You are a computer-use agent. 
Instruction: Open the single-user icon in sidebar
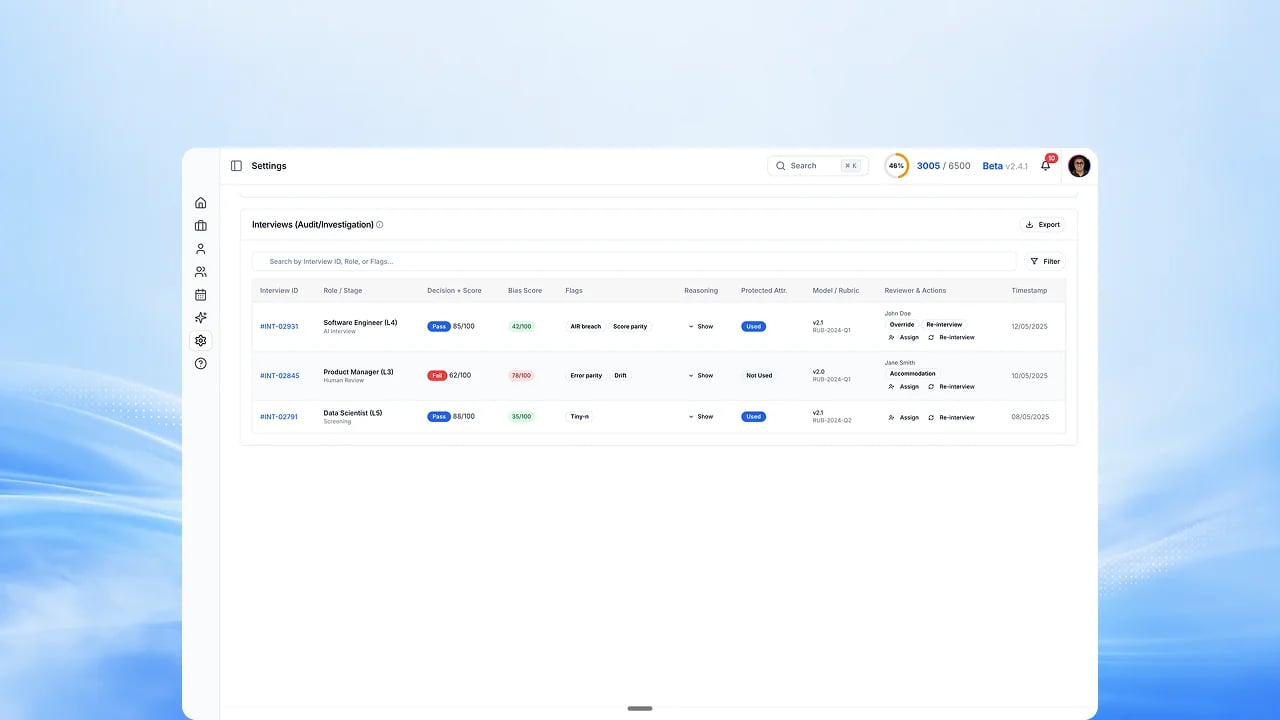click(200, 249)
